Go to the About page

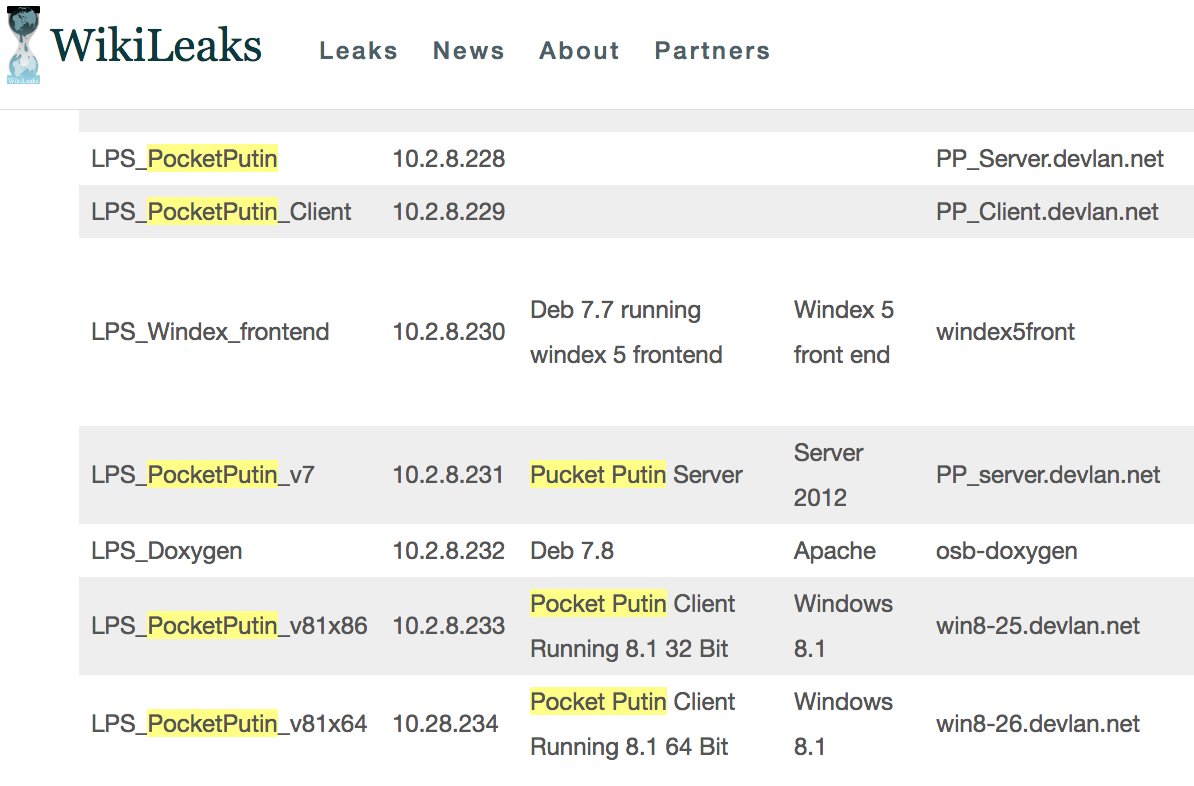coord(579,51)
